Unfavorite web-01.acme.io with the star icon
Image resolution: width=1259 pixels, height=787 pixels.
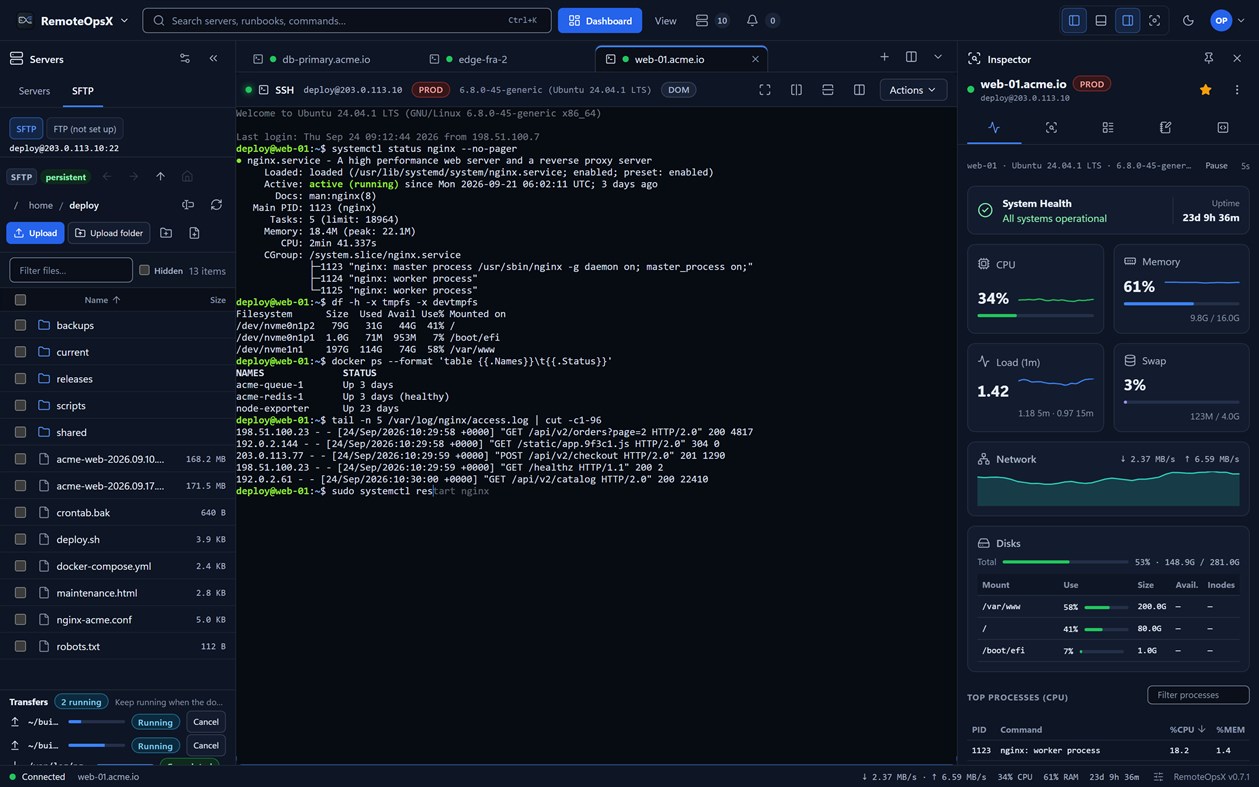(1206, 90)
